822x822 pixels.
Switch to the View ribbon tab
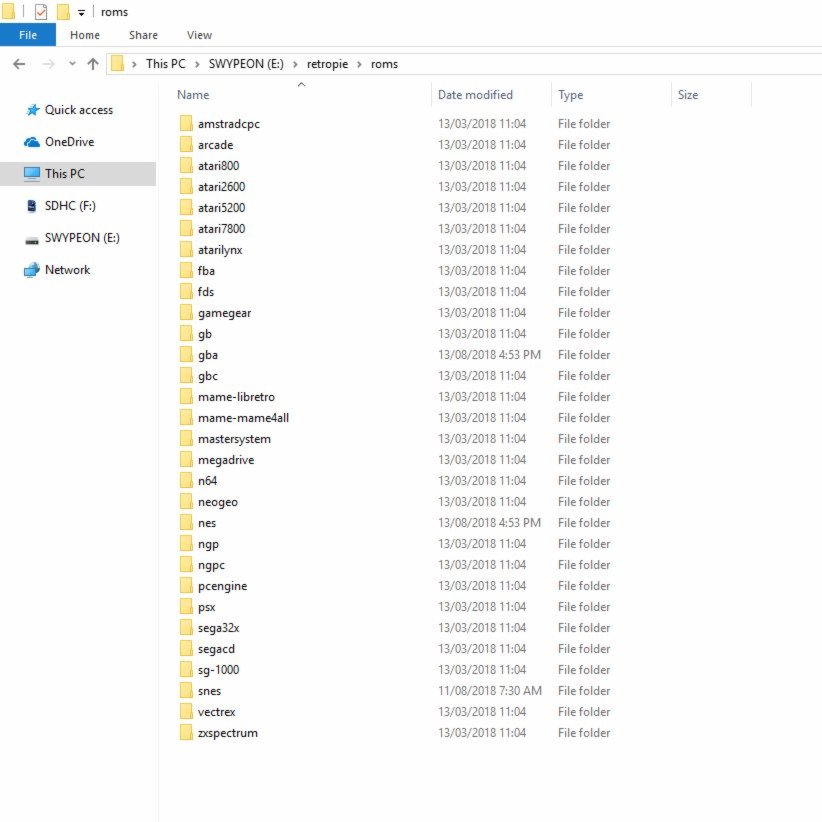coord(199,35)
